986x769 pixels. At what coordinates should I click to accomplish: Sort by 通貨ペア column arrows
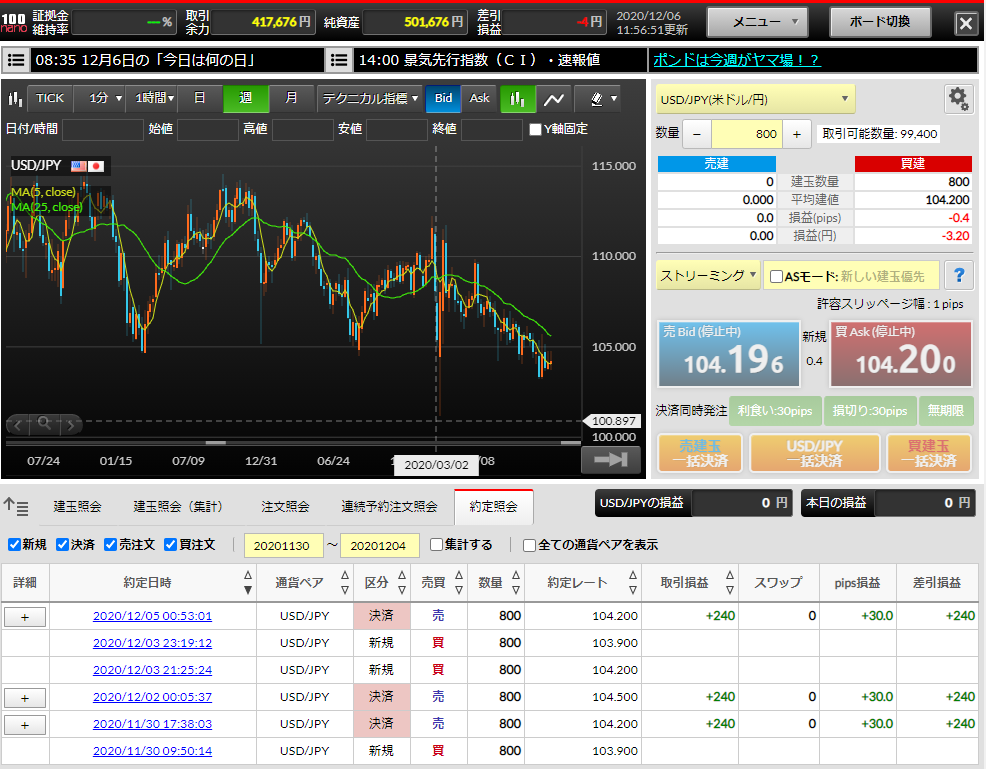coord(345,582)
